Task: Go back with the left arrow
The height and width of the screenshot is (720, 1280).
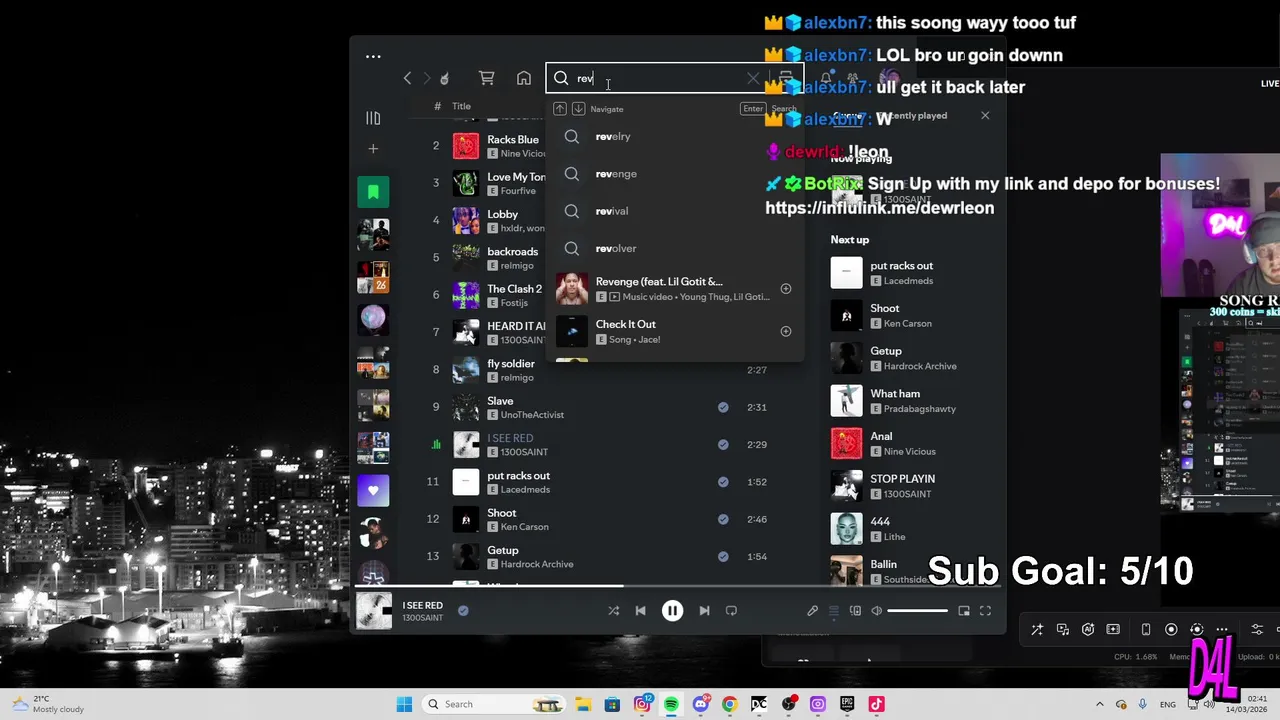Action: [x=407, y=78]
